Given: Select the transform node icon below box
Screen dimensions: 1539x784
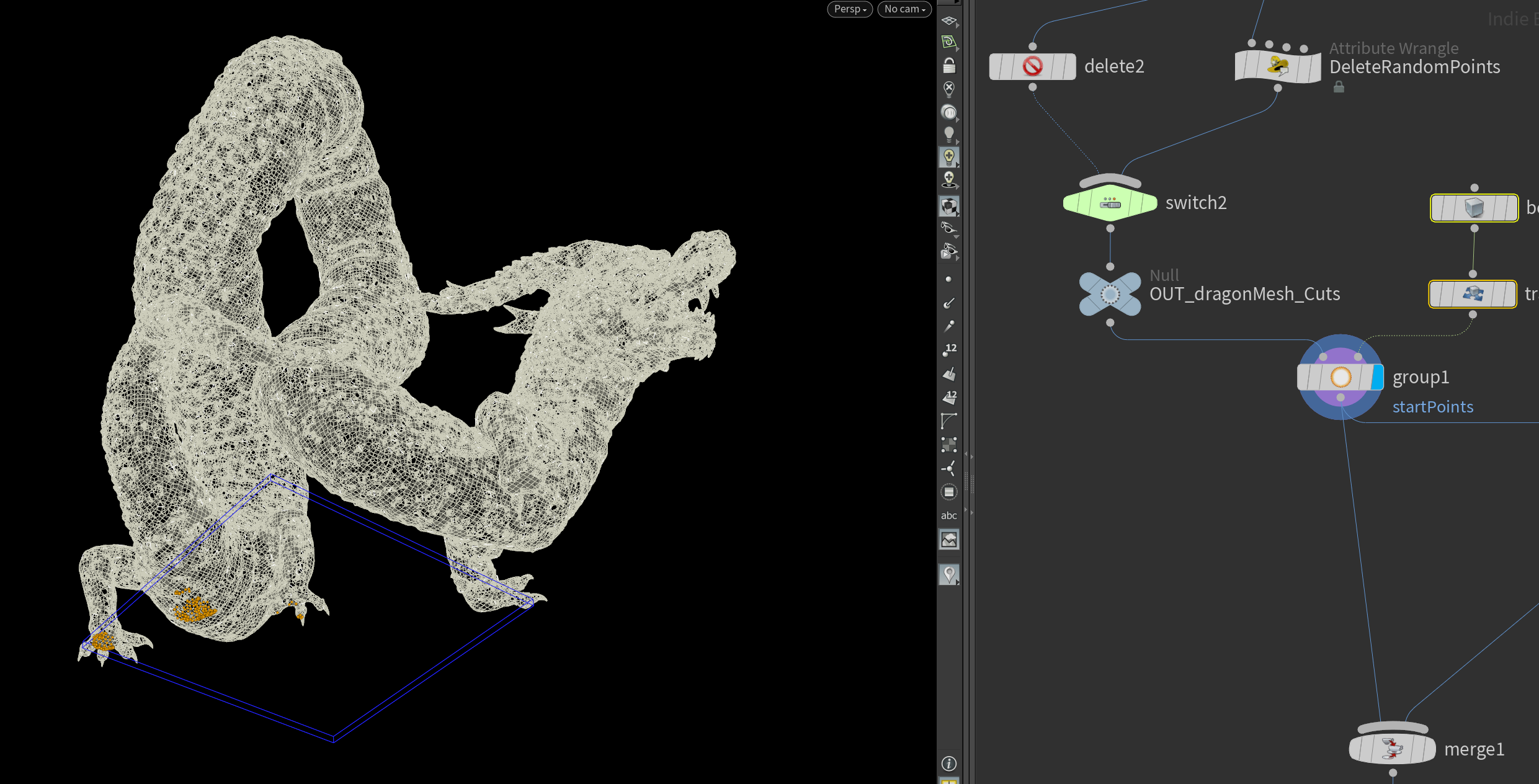Looking at the screenshot, I should [x=1473, y=294].
